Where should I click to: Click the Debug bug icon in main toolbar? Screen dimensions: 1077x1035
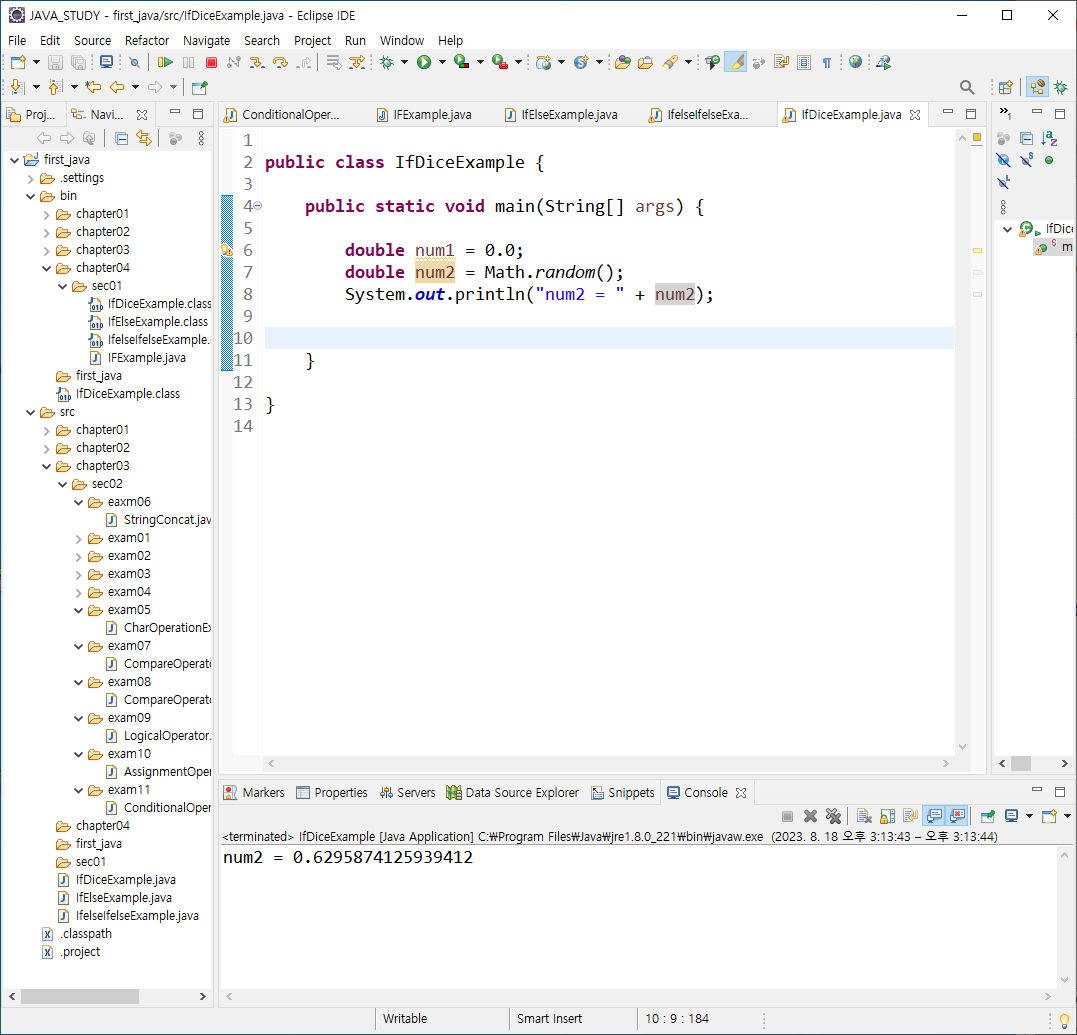tap(387, 62)
